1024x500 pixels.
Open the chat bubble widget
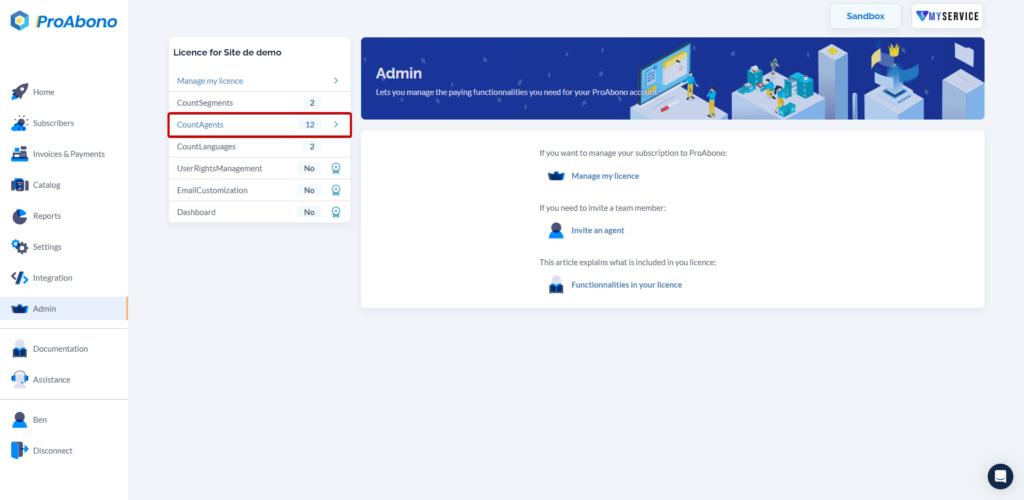[1000, 477]
